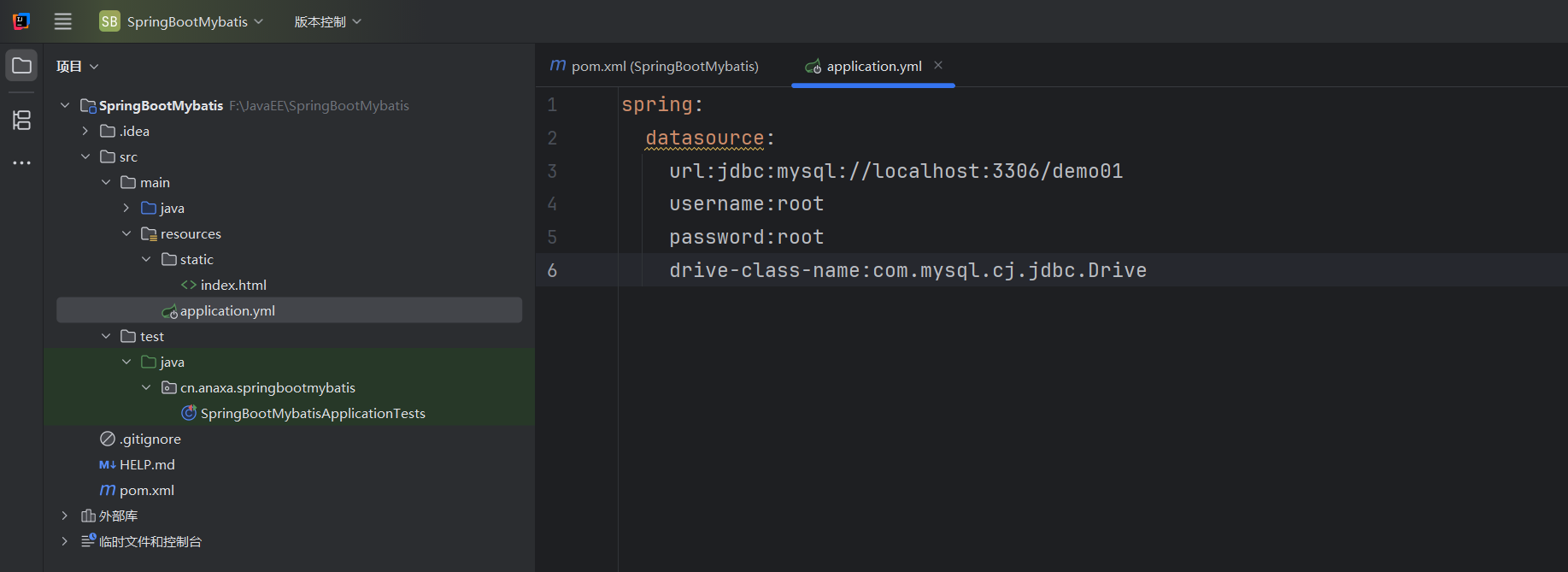Viewport: 1568px width, 572px height.
Task: Click the cn.anaxa.springbootmybatis package icon
Action: 169,387
